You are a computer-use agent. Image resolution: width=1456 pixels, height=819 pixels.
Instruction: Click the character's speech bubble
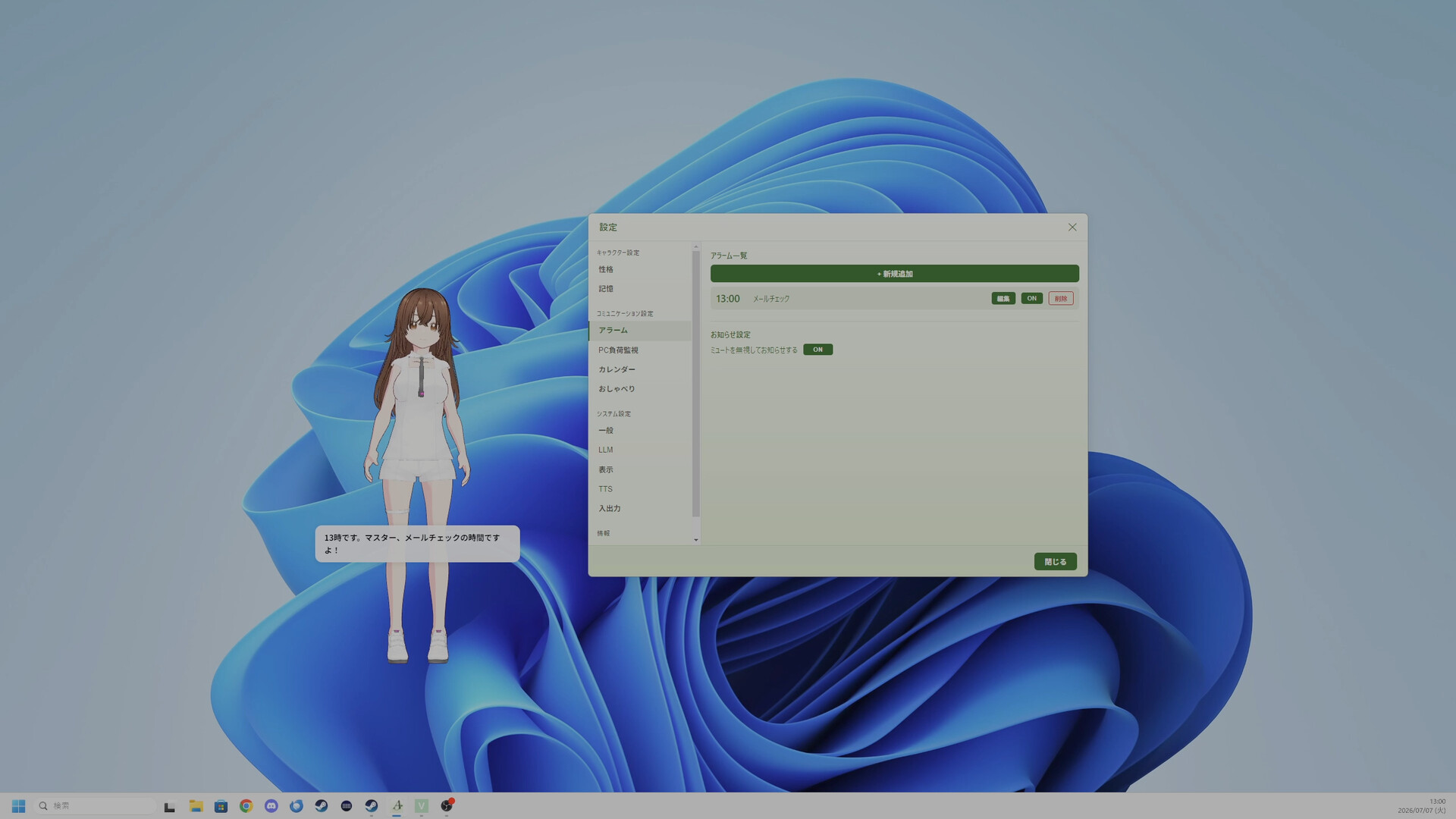click(418, 544)
